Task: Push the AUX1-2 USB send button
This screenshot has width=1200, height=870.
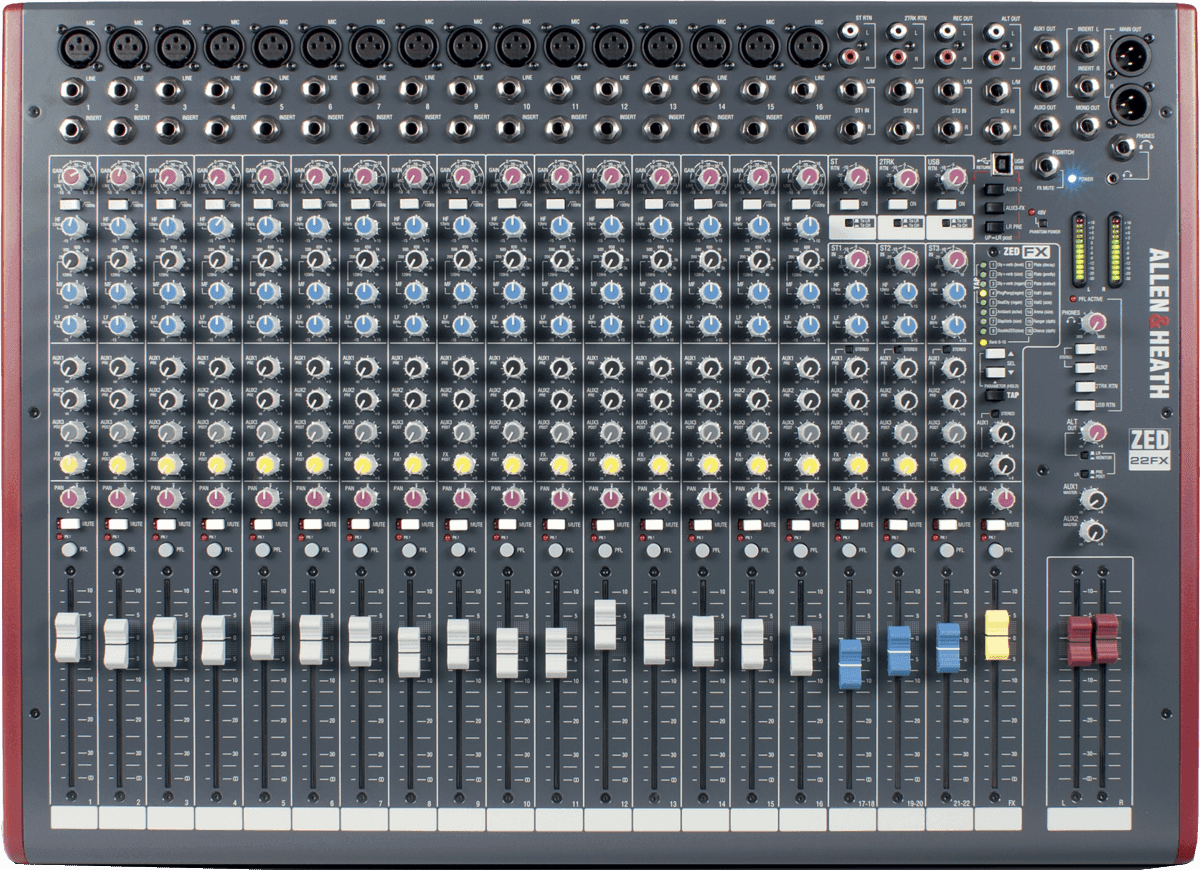Action: (x=994, y=190)
